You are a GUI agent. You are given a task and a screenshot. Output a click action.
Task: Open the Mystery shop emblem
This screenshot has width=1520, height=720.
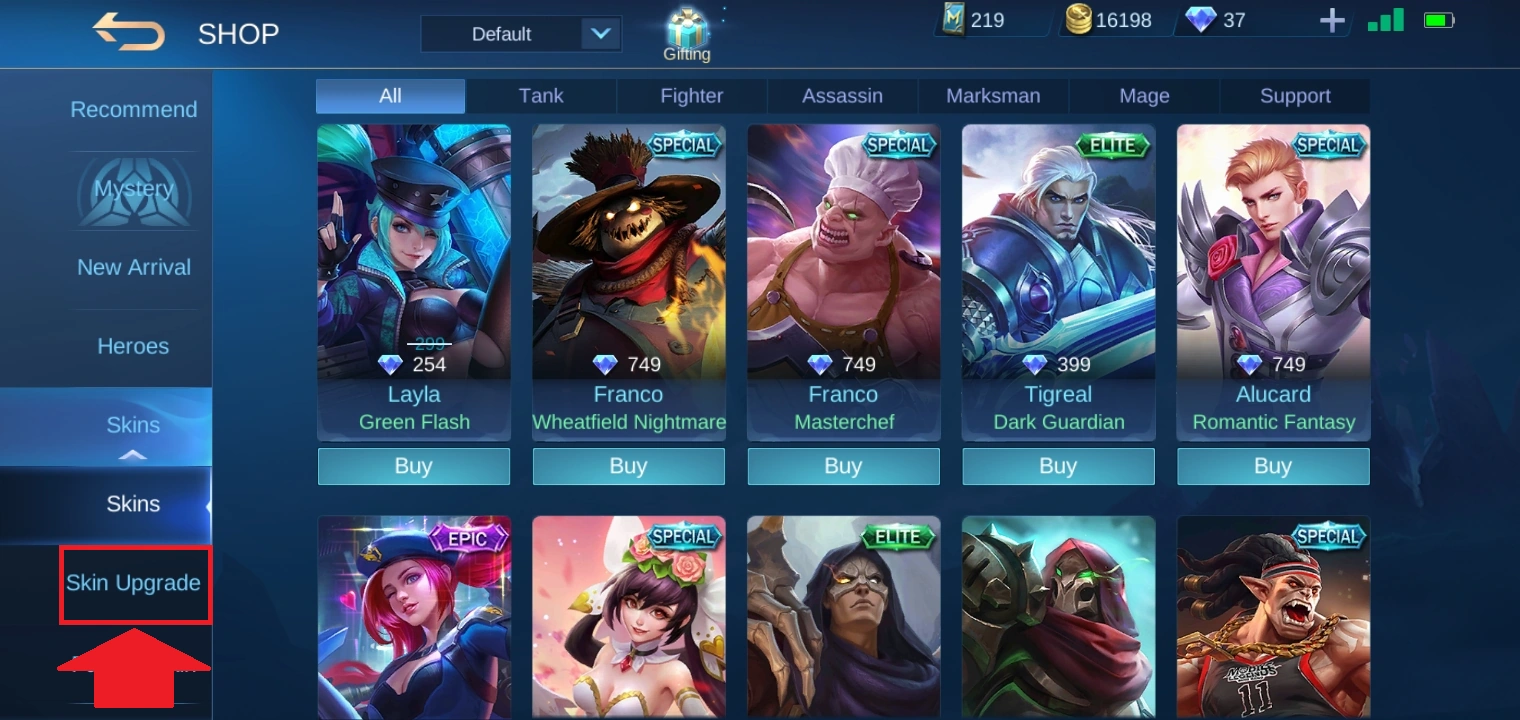(134, 189)
